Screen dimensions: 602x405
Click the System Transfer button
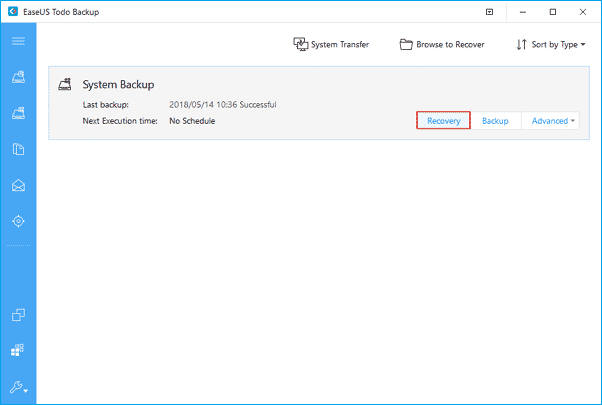[x=331, y=45]
